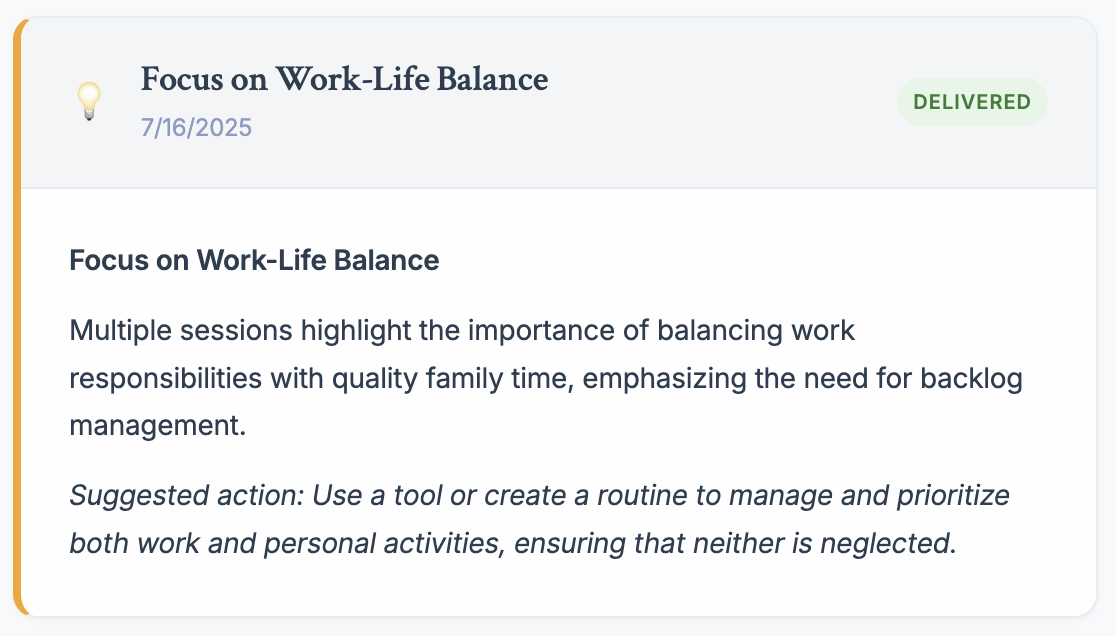The image size is (1116, 636).
Task: Click the bold 'Focus on Work-Life Balance' body heading
Action: click(254, 260)
